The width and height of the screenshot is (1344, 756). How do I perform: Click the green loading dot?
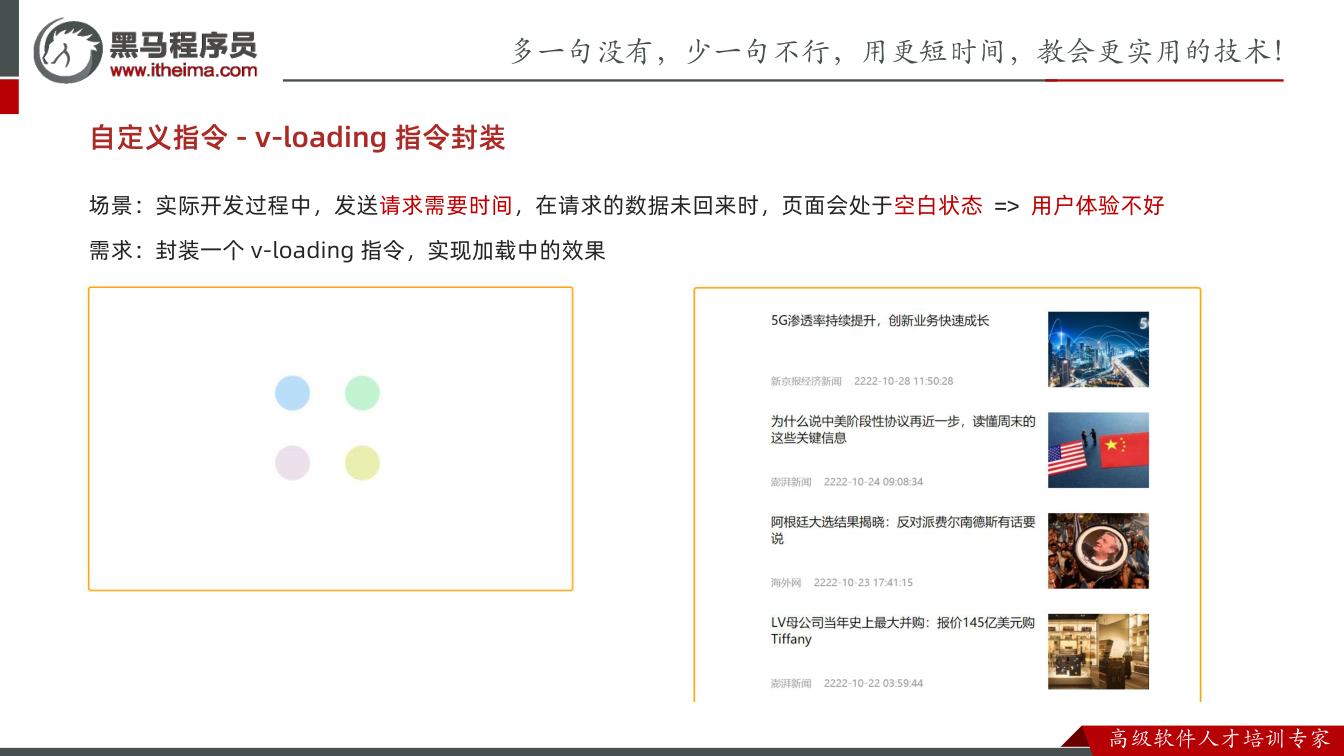[362, 393]
